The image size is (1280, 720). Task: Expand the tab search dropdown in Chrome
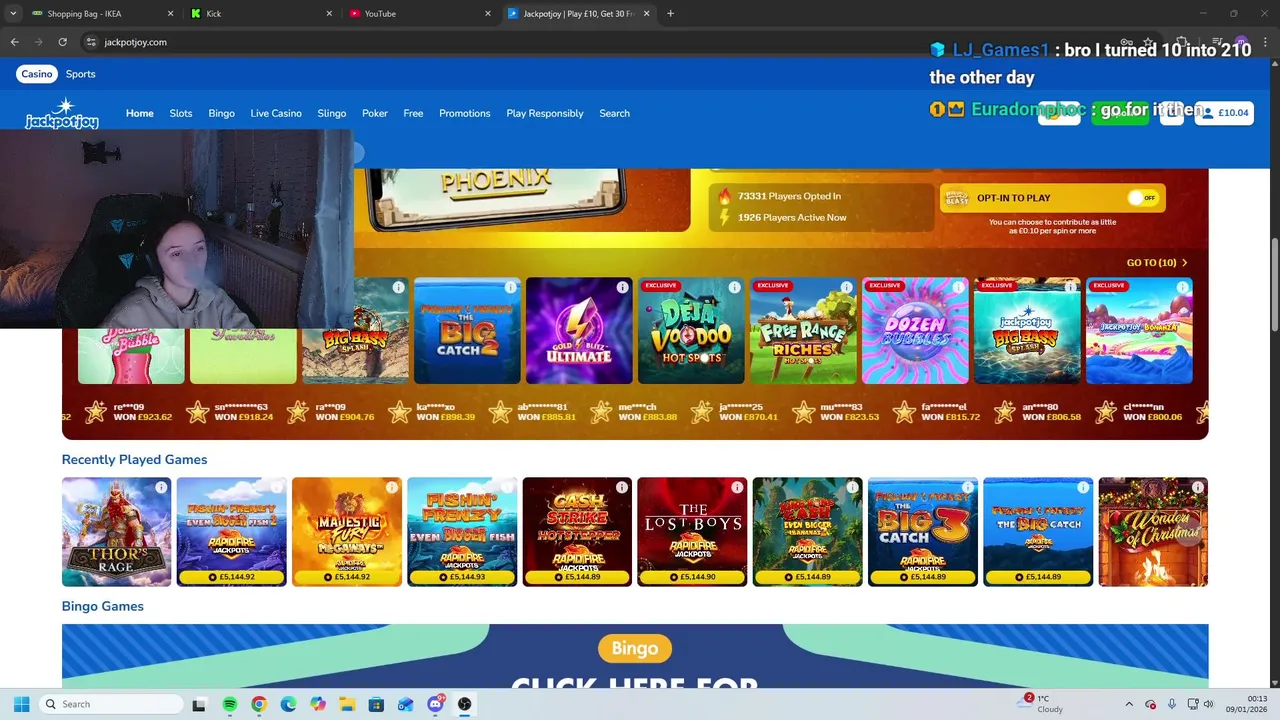point(13,13)
